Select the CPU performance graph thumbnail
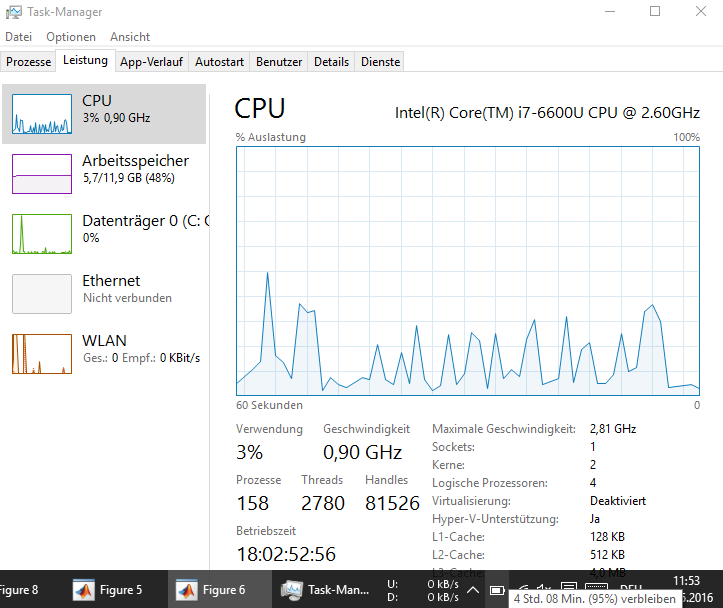 (x=42, y=115)
